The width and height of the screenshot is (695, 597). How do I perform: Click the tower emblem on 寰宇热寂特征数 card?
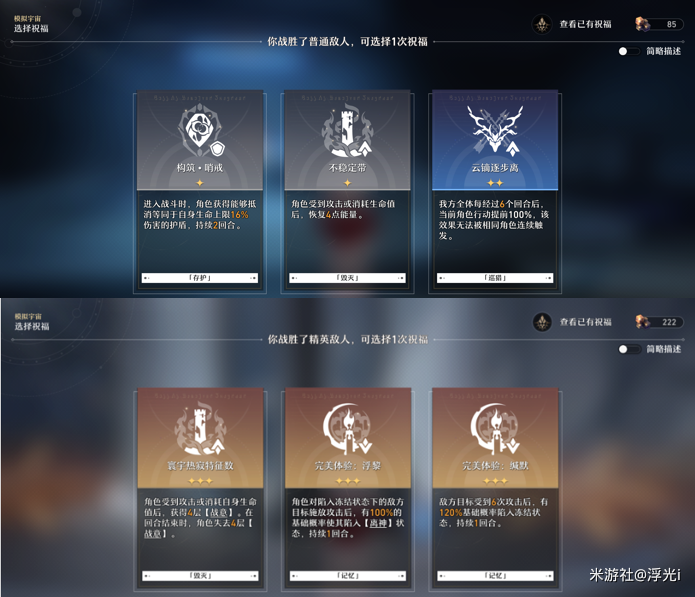[x=200, y=429]
